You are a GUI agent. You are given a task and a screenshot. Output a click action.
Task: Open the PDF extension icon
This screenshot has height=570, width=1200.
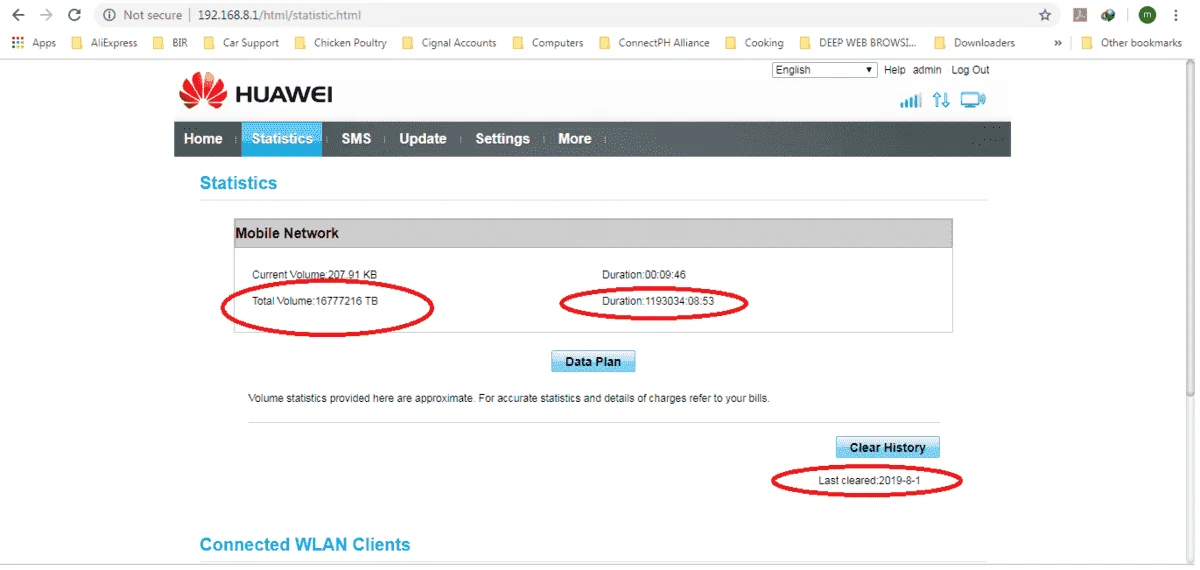coord(1080,15)
